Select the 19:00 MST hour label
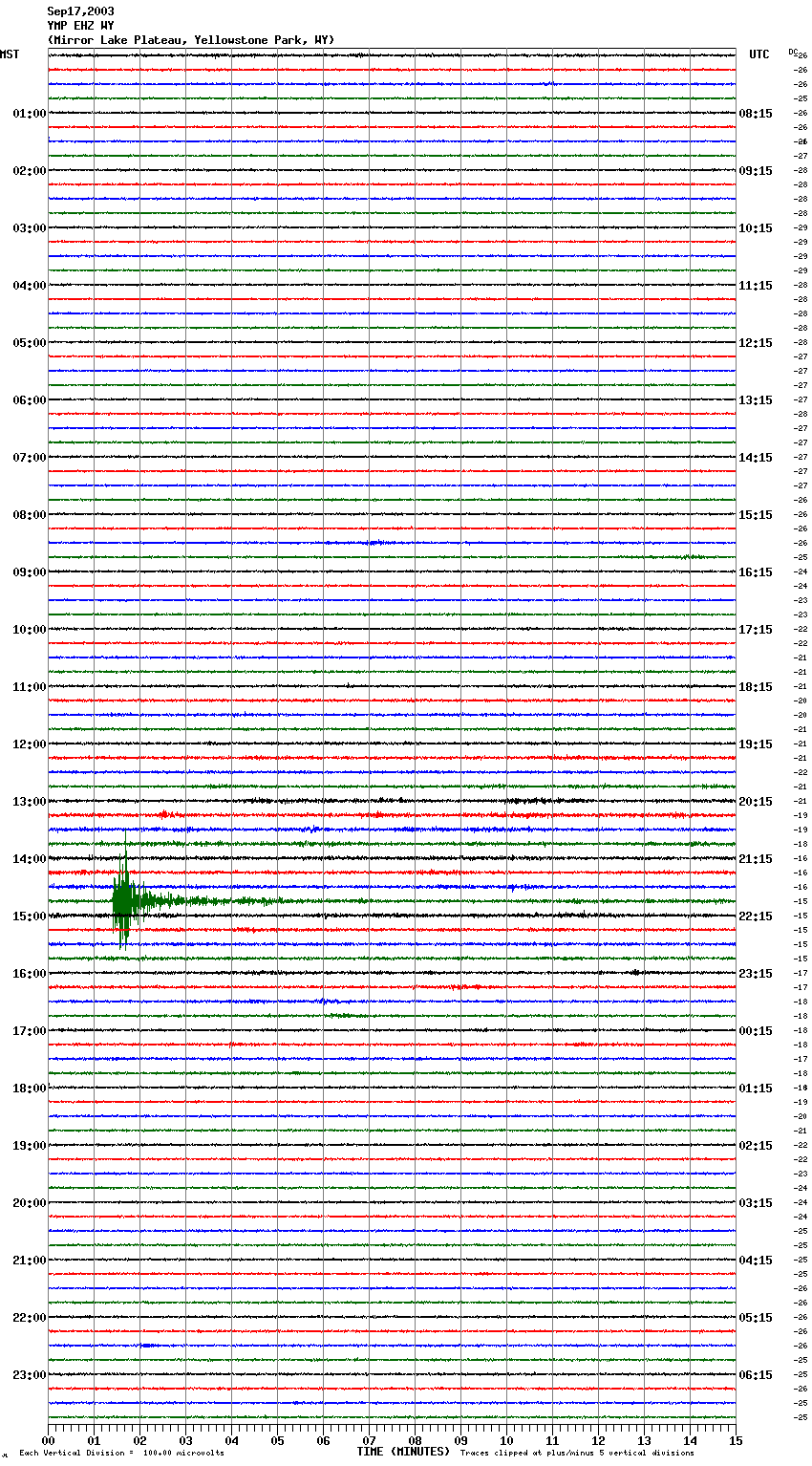The height and width of the screenshot is (1466, 812). (30, 1146)
